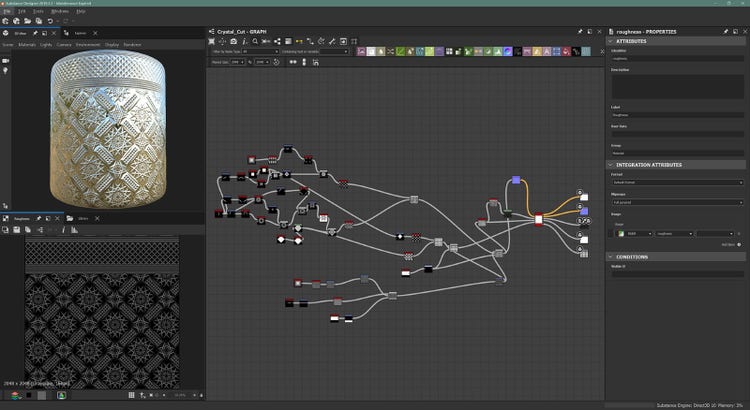Open the Tools menu
750x410 pixels.
(37, 11)
